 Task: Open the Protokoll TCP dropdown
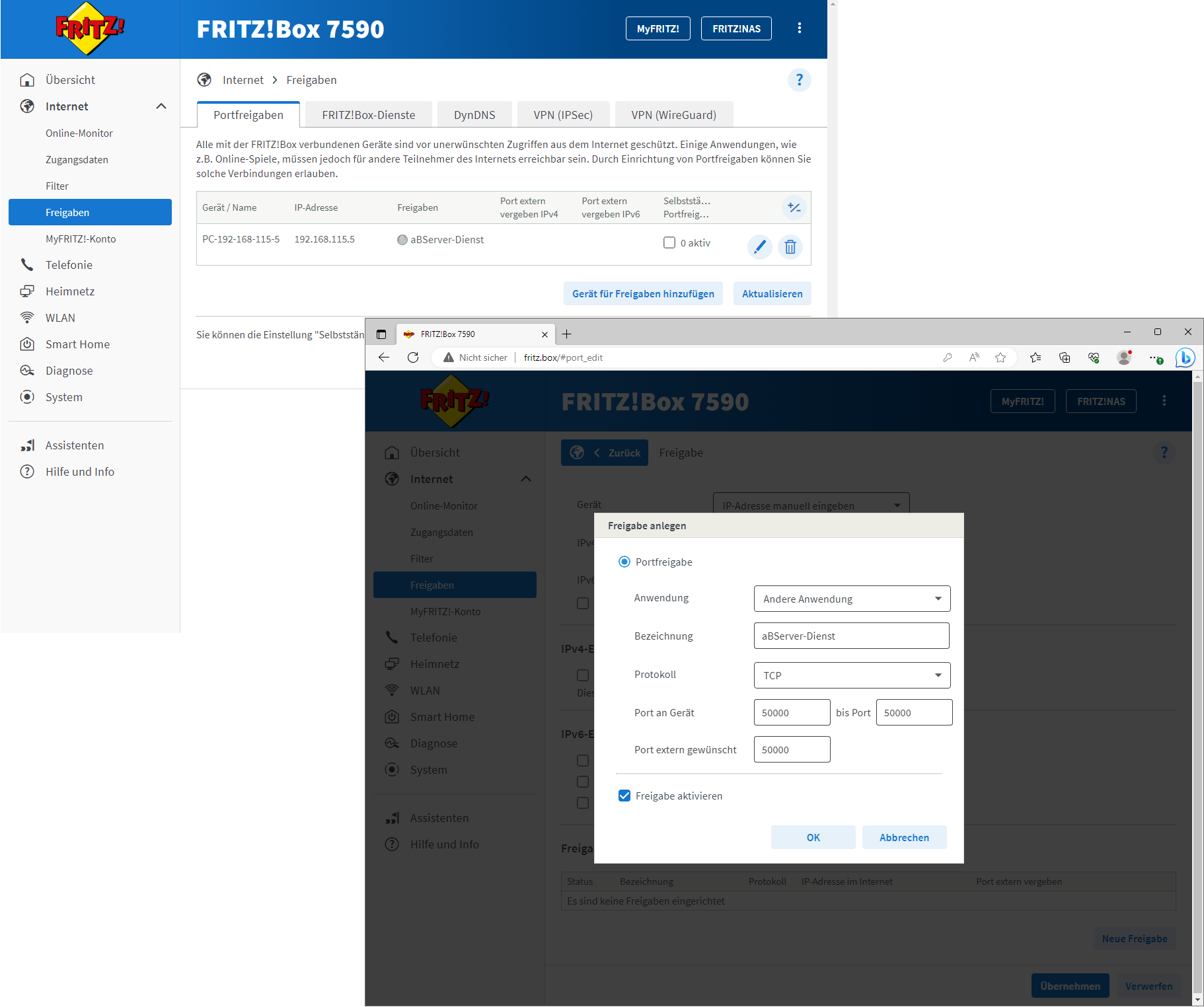click(x=852, y=676)
